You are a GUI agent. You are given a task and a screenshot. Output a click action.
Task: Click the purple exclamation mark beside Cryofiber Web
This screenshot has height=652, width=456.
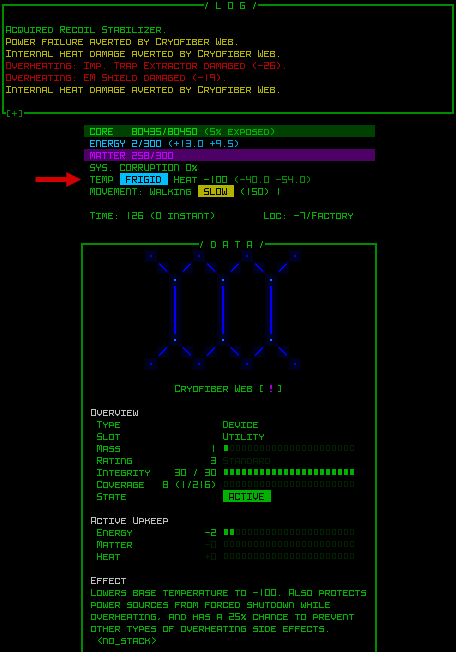coord(271,389)
